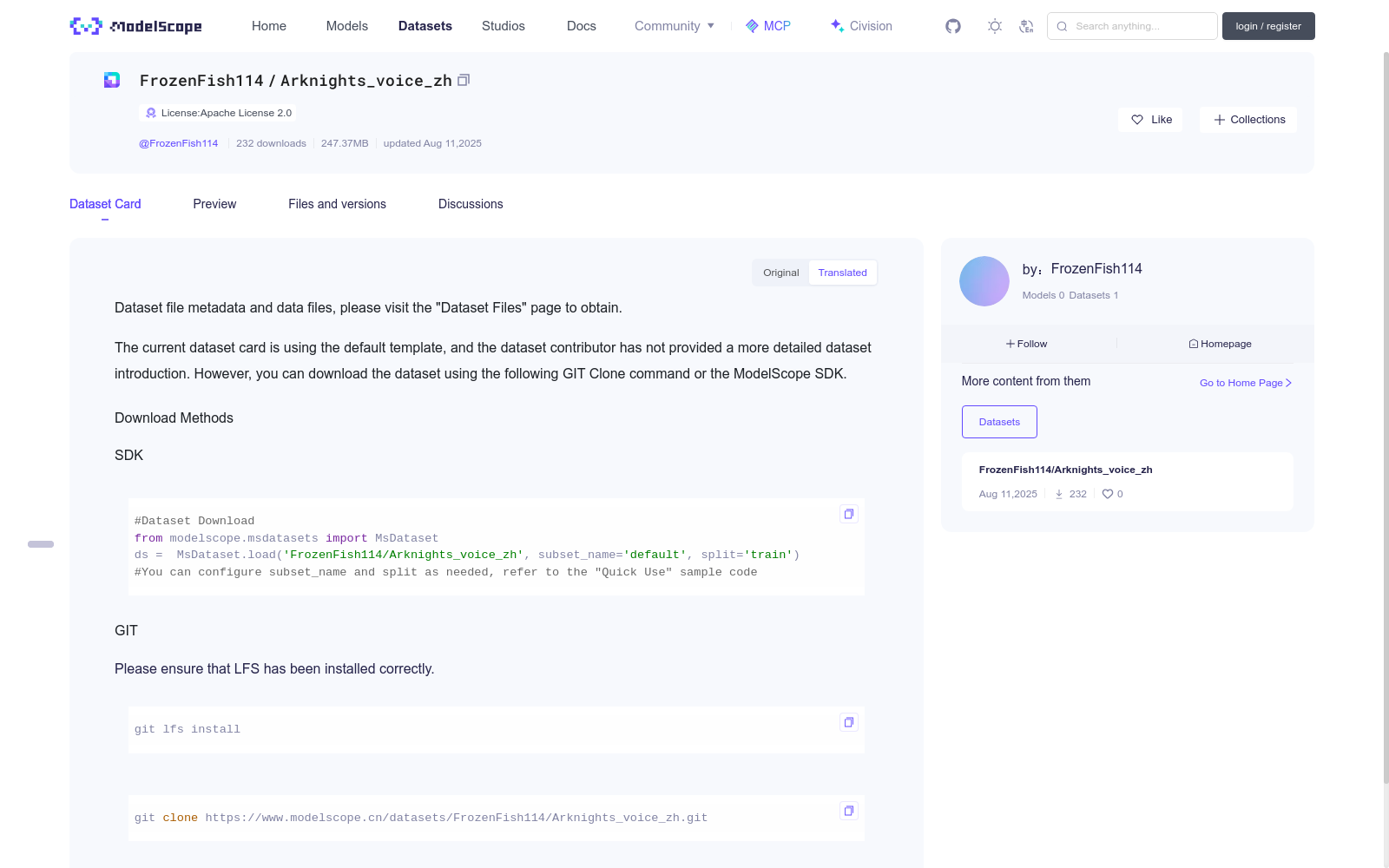Open the Files and versions tab
Viewport: 1389px width, 868px height.
click(337, 204)
